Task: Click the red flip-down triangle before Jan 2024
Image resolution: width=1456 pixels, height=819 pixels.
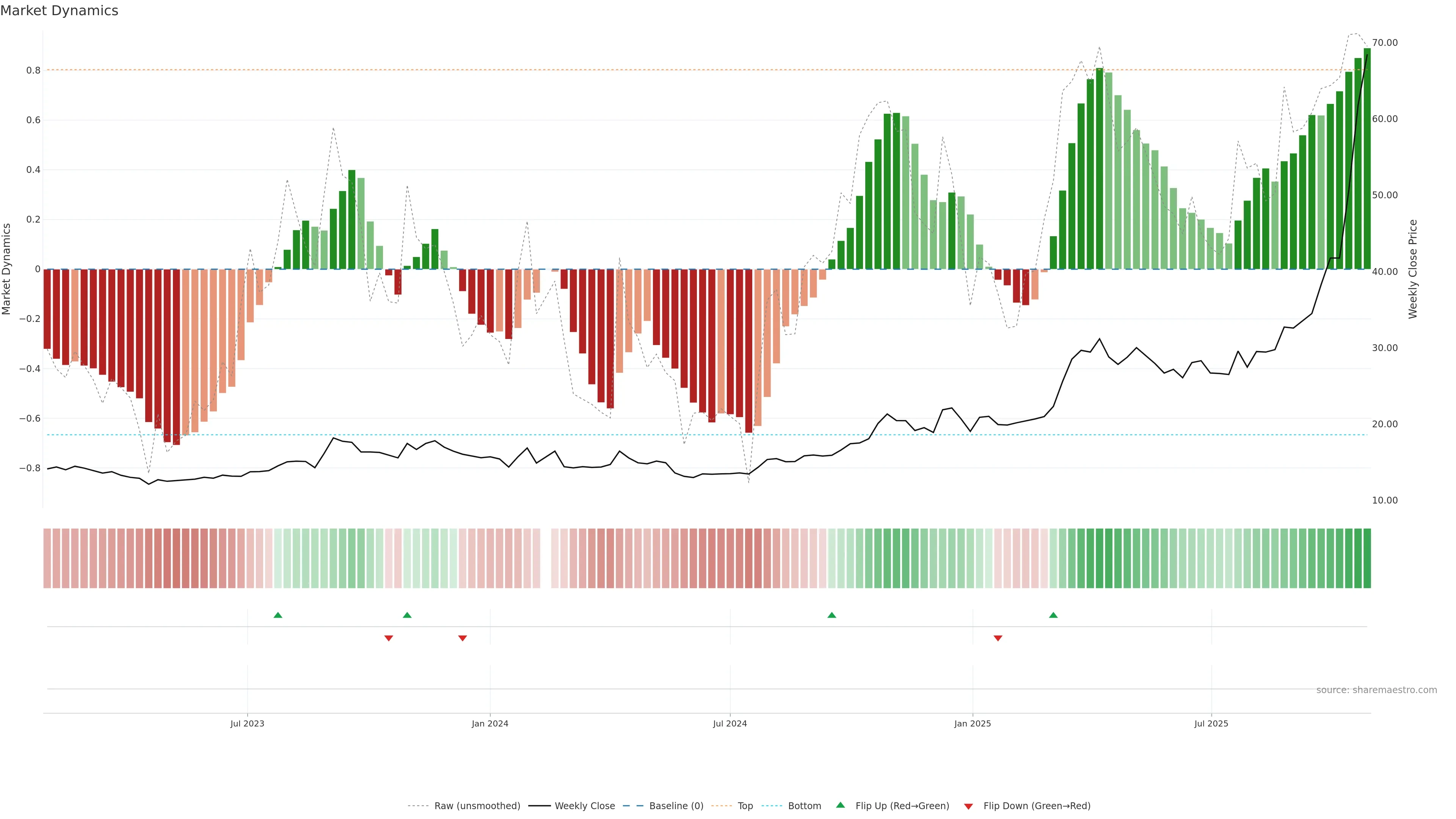Action: 462,638
